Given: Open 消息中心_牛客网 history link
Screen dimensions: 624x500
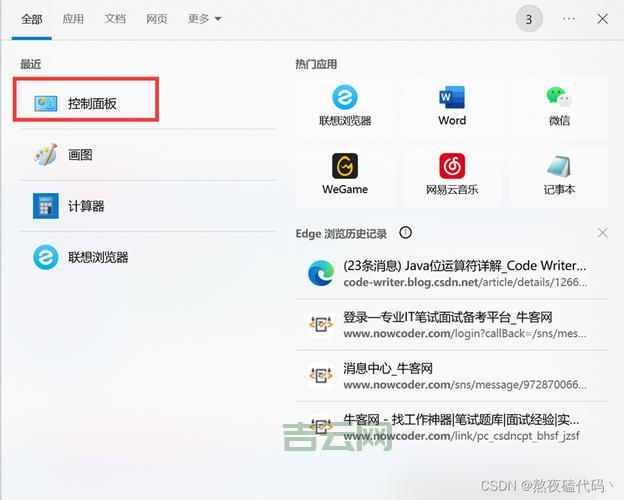Looking at the screenshot, I should coord(388,368).
